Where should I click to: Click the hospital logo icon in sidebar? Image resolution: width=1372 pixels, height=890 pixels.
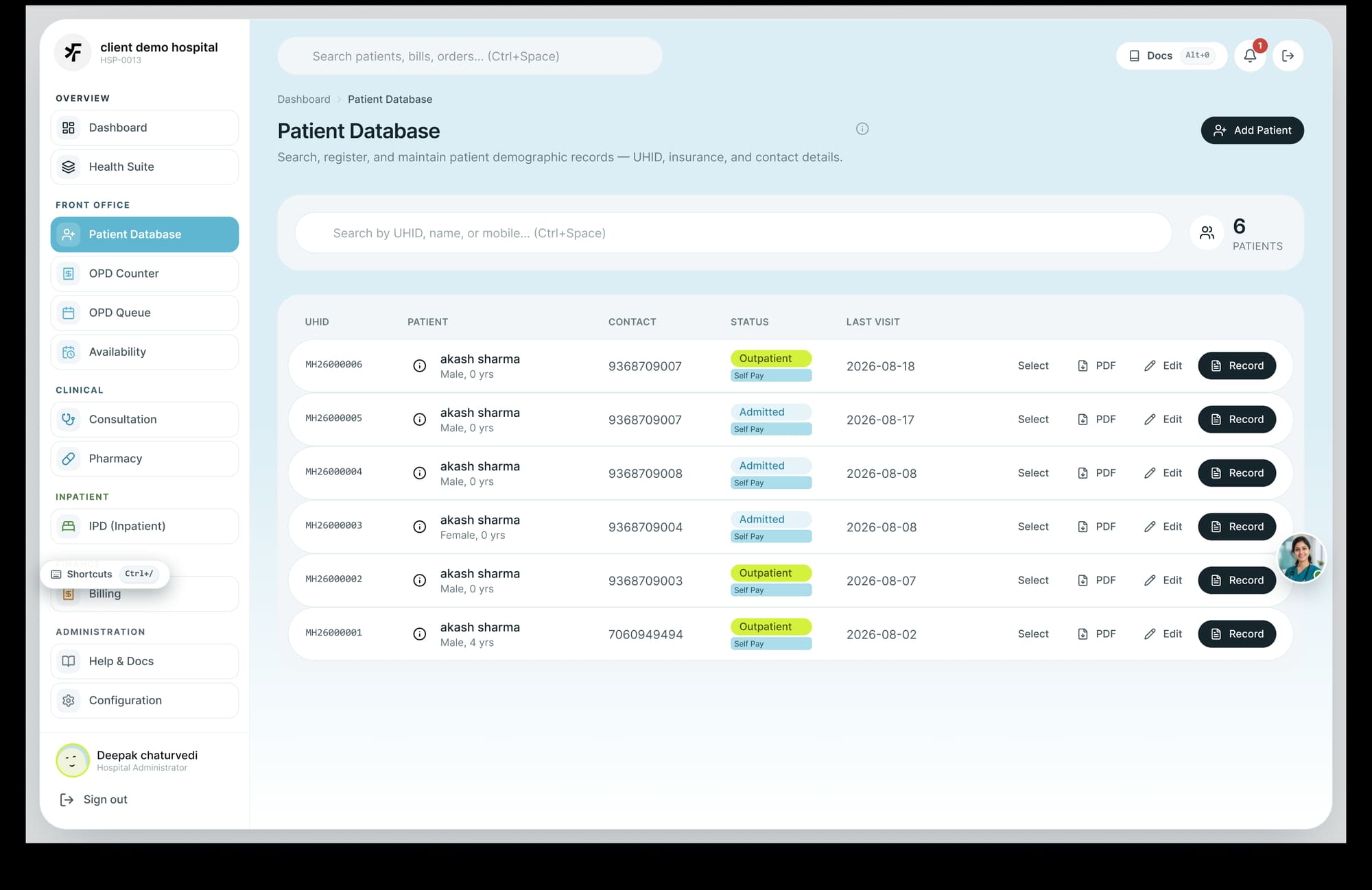73,52
